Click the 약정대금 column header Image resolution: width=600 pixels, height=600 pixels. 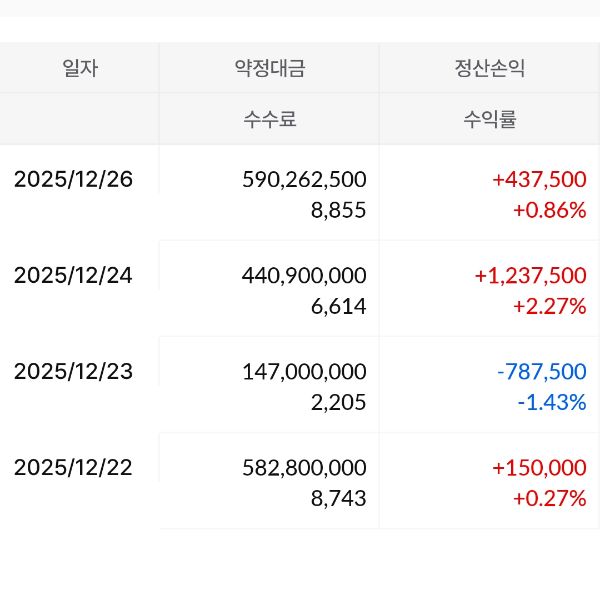(269, 69)
